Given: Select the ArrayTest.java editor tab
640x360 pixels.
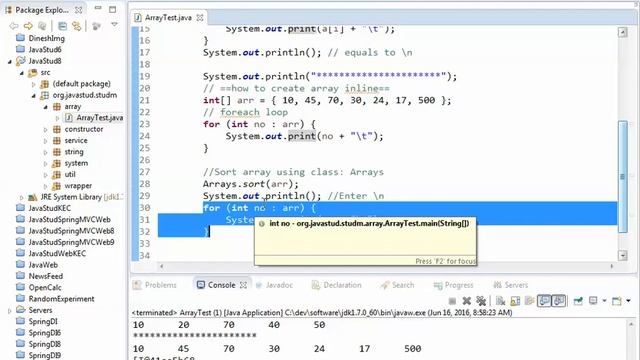Looking at the screenshot, I should [168, 18].
